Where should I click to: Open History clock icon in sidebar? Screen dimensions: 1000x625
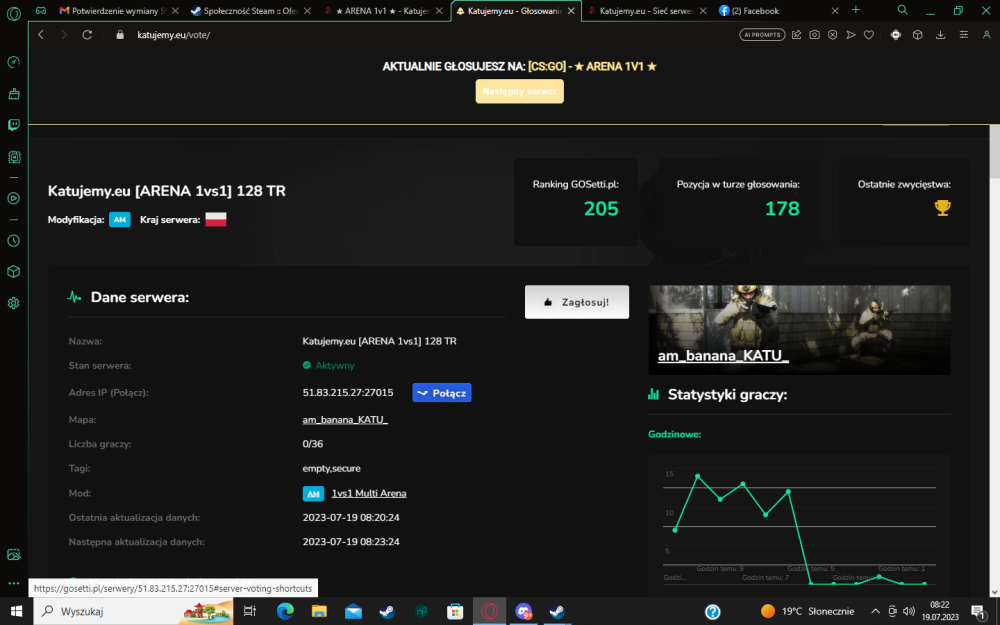[x=13, y=240]
